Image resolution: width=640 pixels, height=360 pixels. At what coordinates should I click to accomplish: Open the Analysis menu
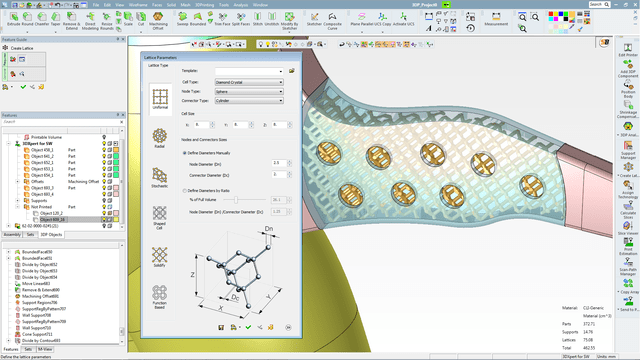click(x=241, y=5)
